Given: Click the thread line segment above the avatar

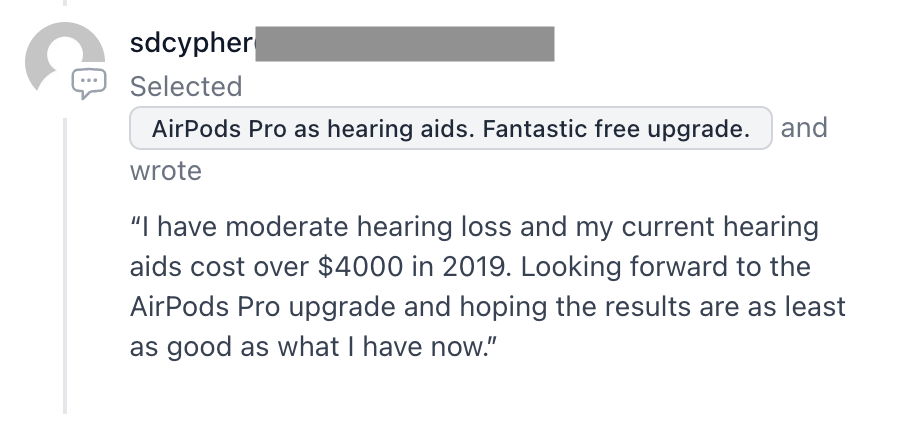Looking at the screenshot, I should pyautogui.click(x=65, y=2).
